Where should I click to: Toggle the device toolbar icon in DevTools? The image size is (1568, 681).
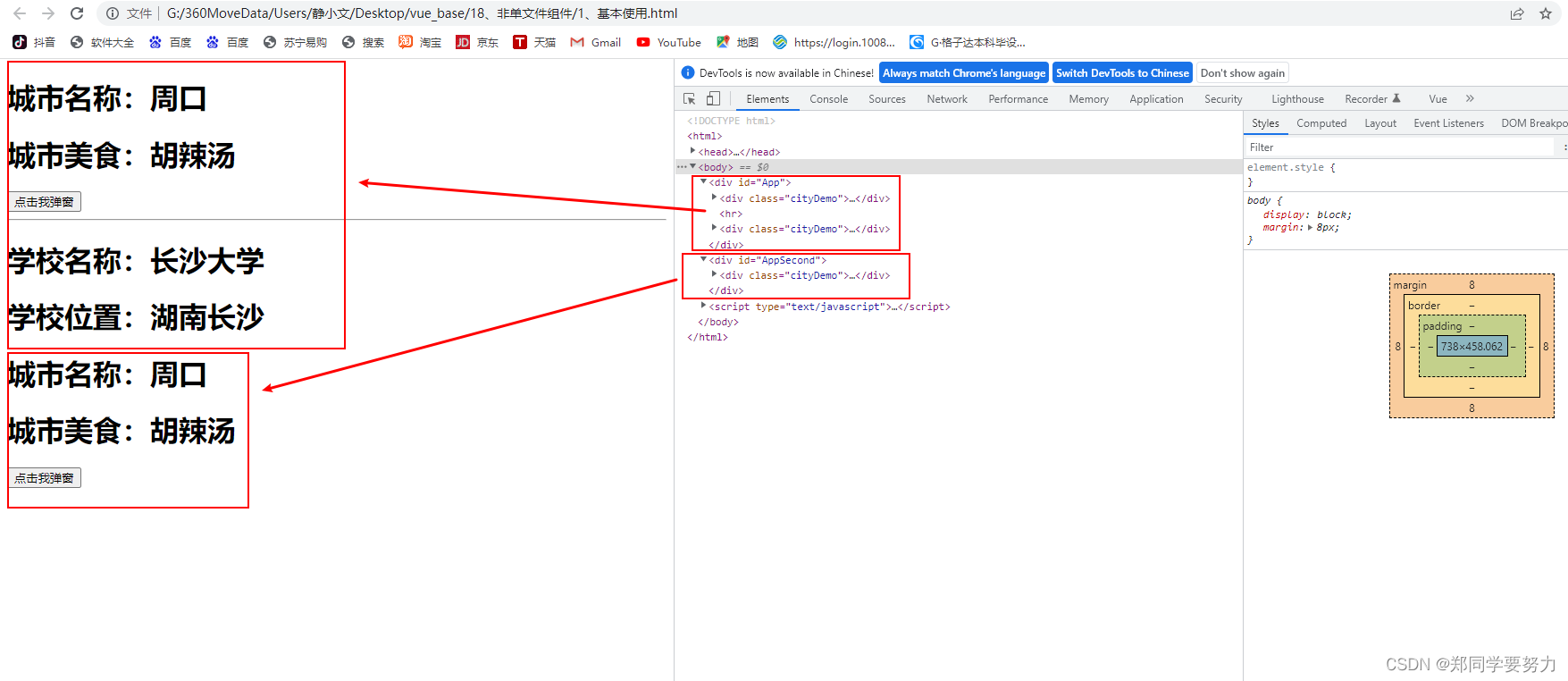pos(713,99)
